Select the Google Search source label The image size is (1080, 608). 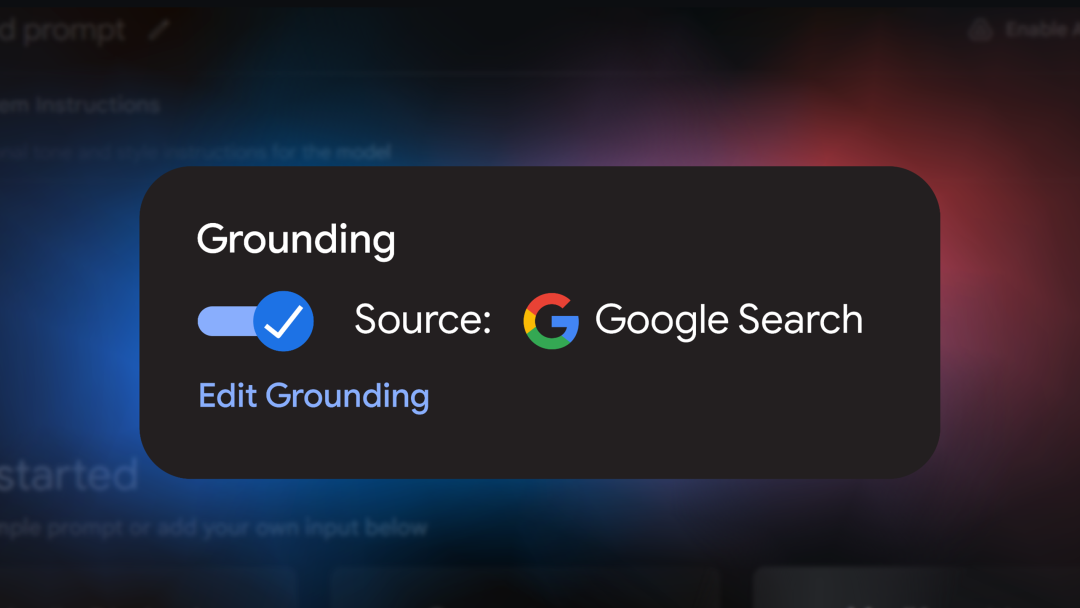tap(729, 320)
